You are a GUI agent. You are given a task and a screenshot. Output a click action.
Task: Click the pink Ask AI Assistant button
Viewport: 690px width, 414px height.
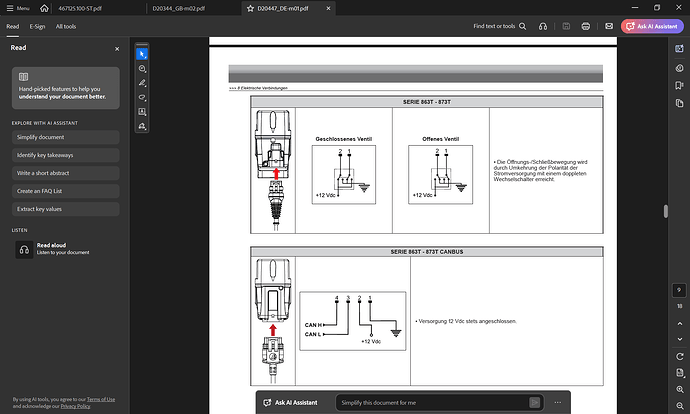click(652, 26)
